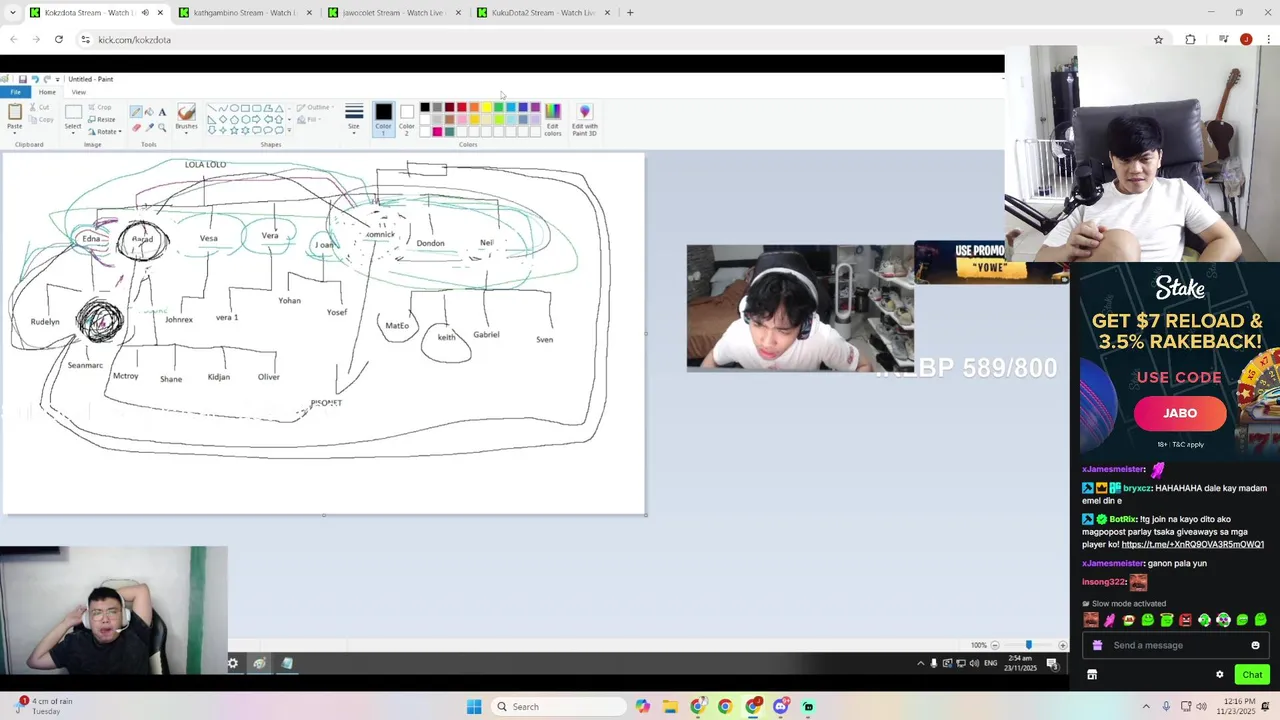1280x720 pixels.
Task: Select Color 1 foreground box
Action: pos(383,119)
